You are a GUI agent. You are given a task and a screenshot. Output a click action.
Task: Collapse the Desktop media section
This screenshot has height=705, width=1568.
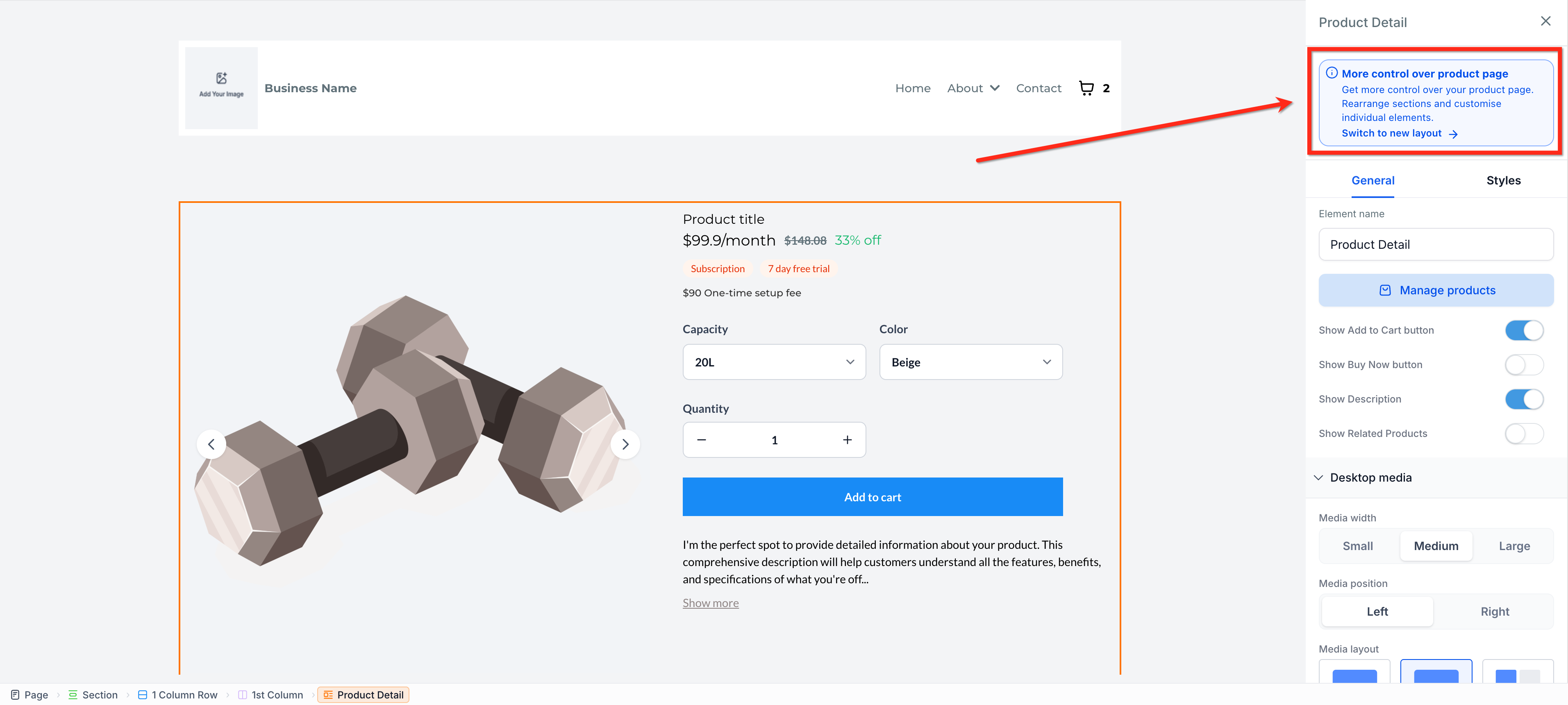[1318, 478]
